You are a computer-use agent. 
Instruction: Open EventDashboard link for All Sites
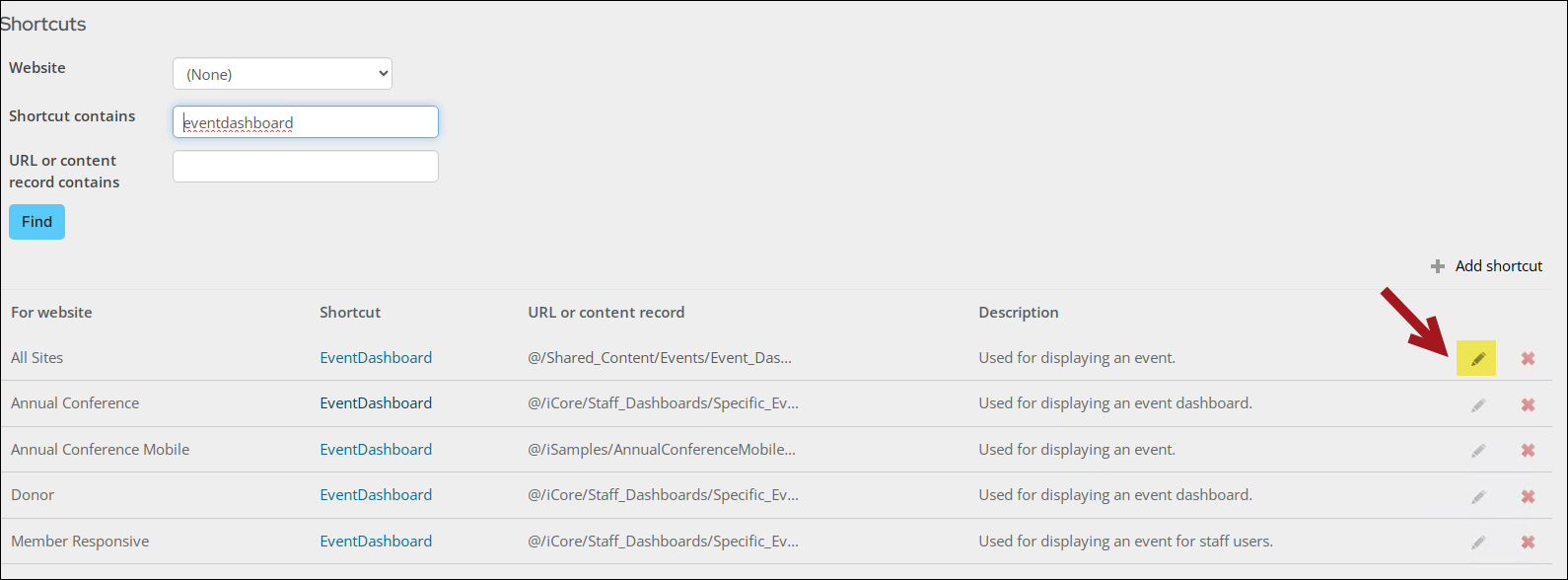click(376, 358)
